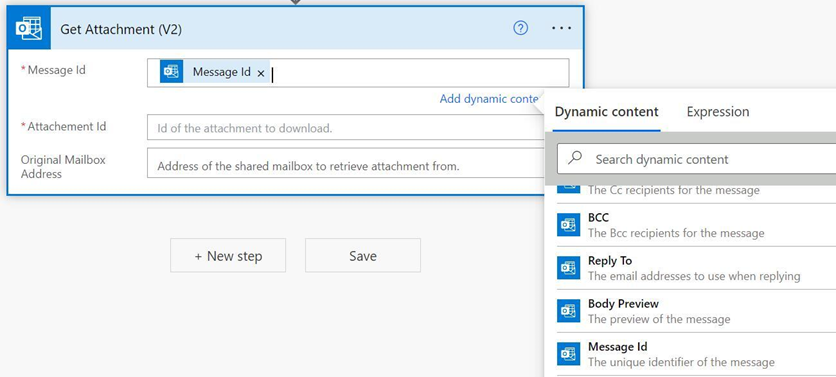
Task: Select Message Id in dynamic content list
Action: pyautogui.click(x=696, y=354)
